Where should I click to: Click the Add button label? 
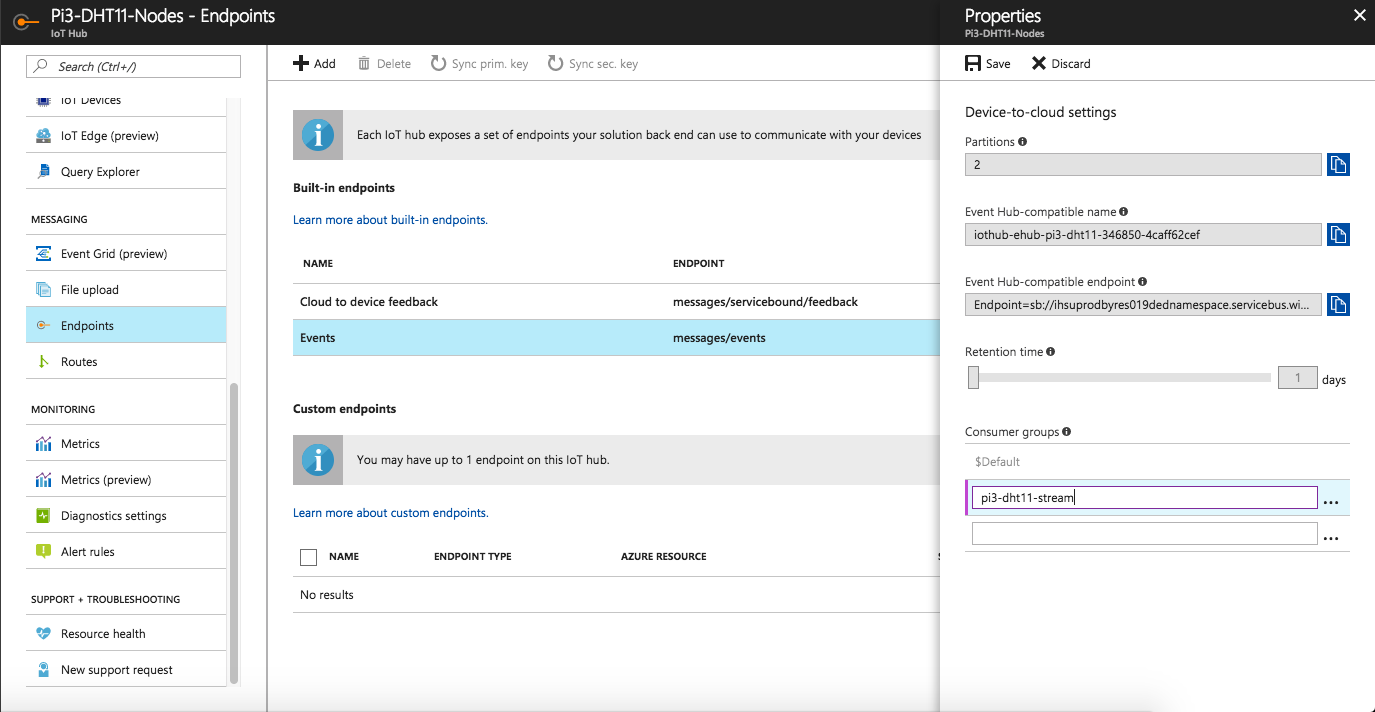click(325, 64)
